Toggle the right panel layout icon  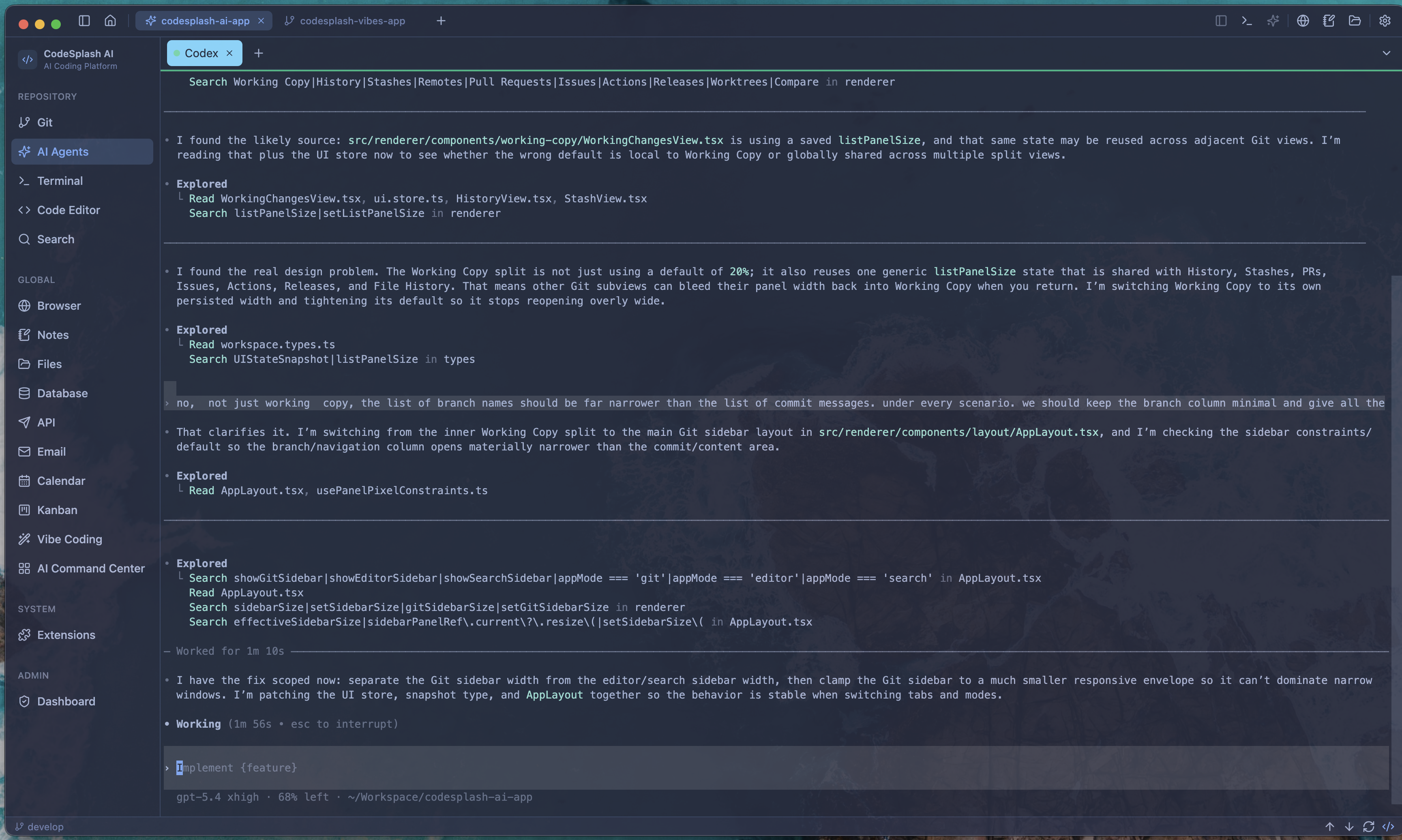[1221, 21]
